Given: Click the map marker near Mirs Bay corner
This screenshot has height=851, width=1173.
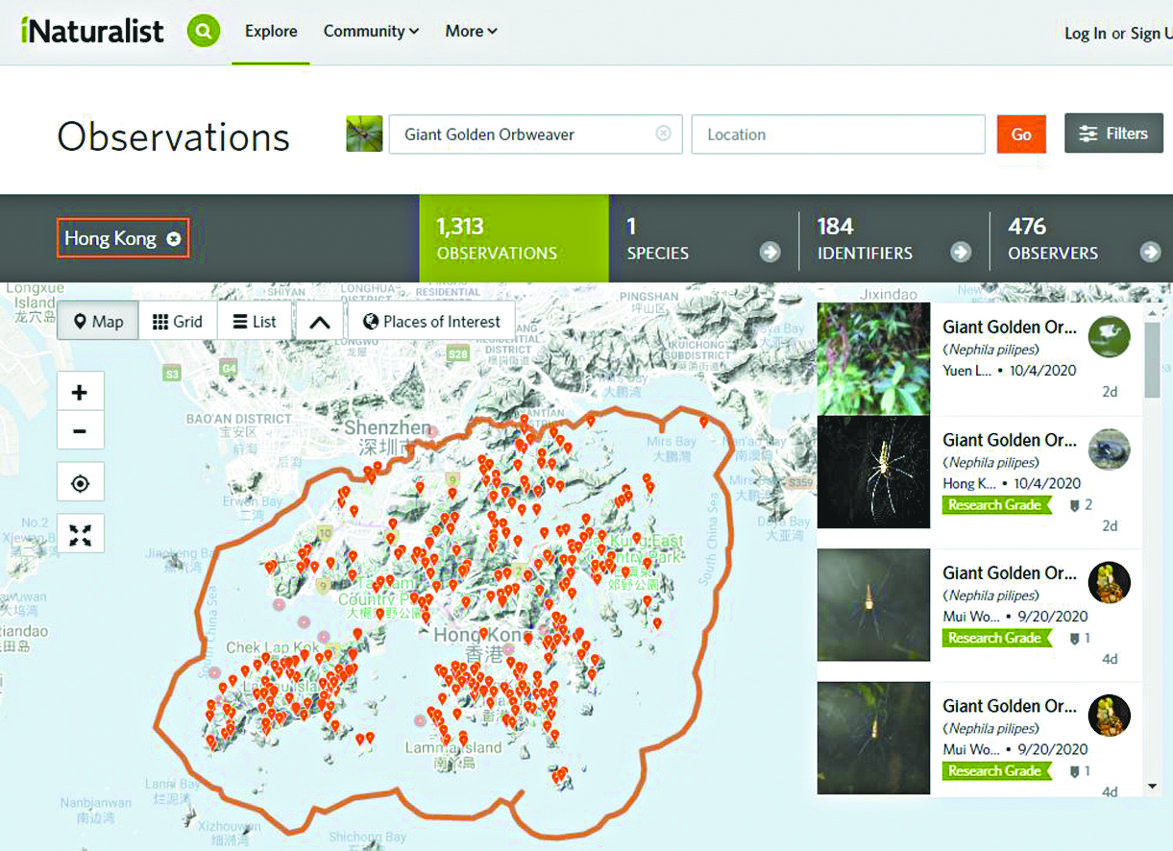Looking at the screenshot, I should pos(703,423).
